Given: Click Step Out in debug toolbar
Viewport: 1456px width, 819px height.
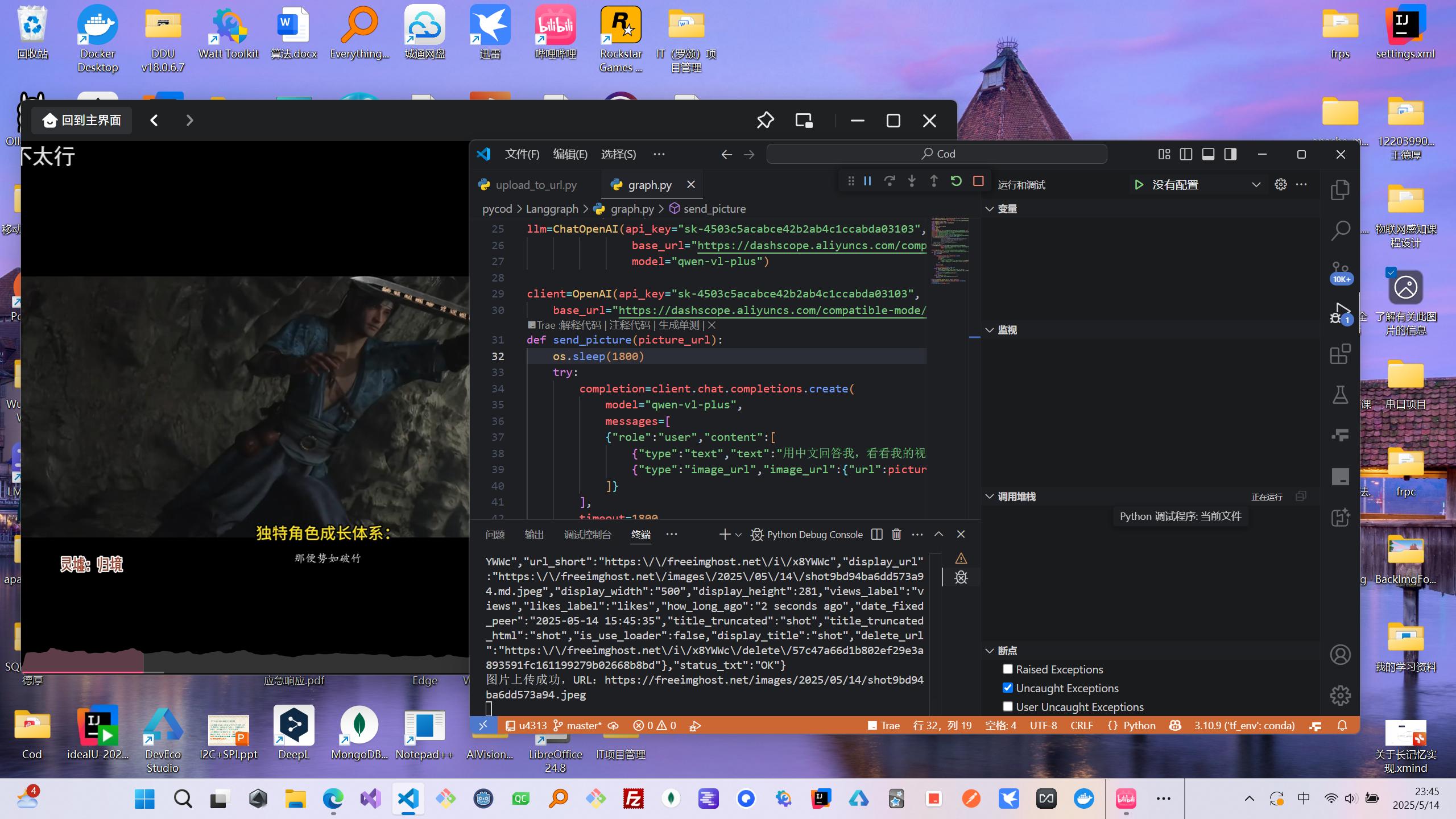Looking at the screenshot, I should (x=934, y=181).
